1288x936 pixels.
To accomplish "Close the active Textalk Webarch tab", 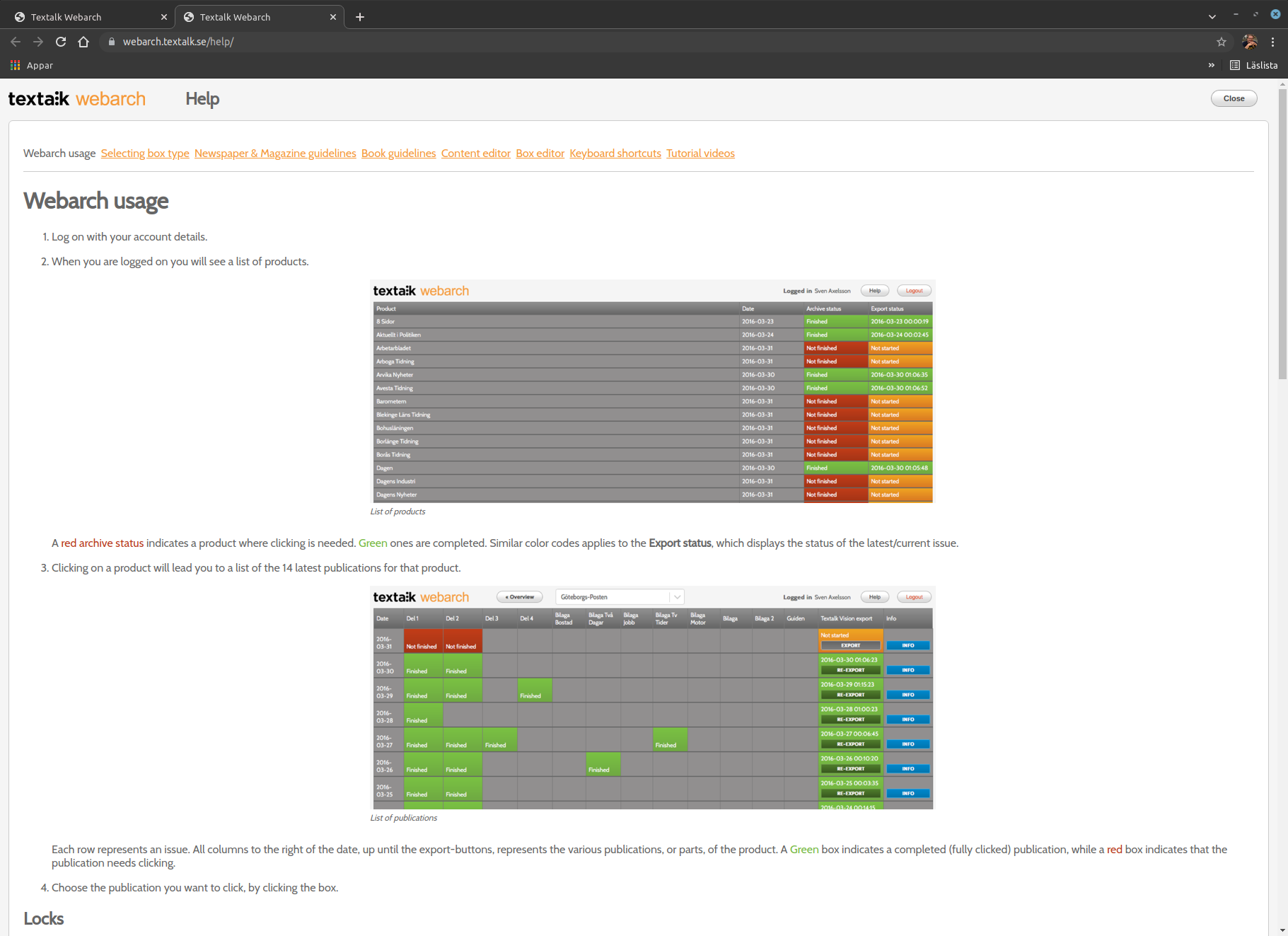I will [333, 17].
